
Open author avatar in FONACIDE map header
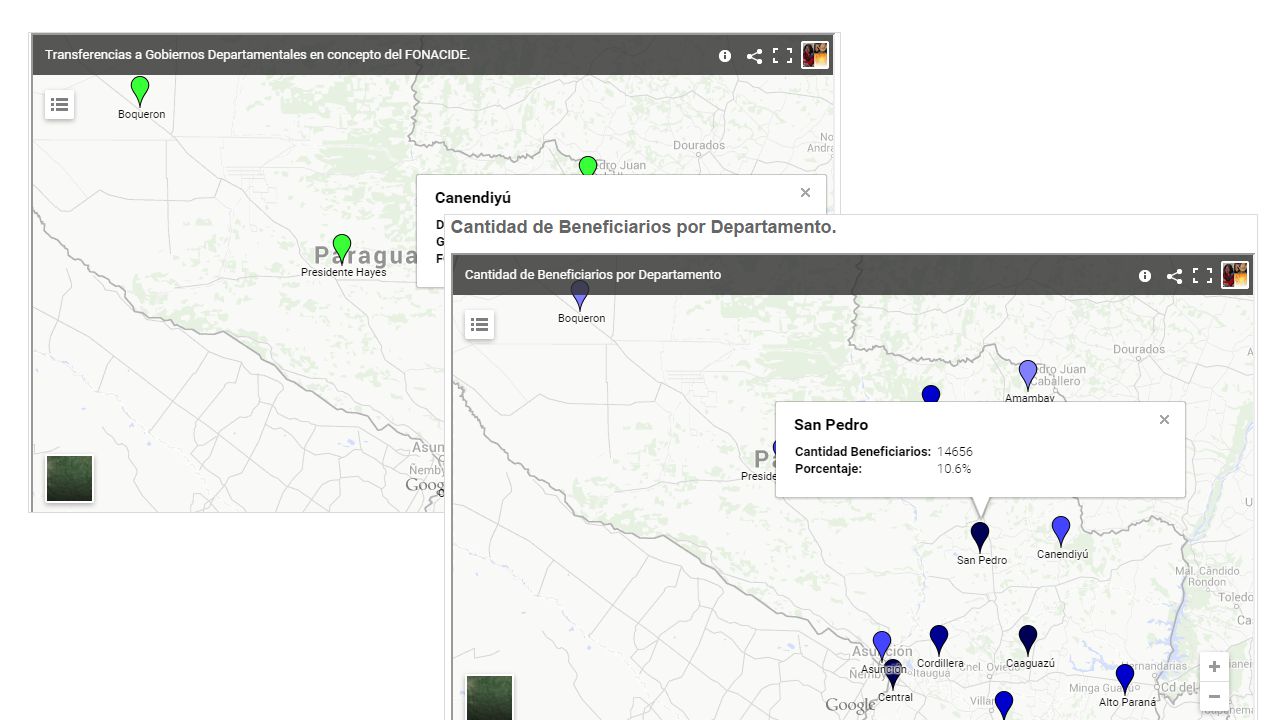(x=815, y=55)
